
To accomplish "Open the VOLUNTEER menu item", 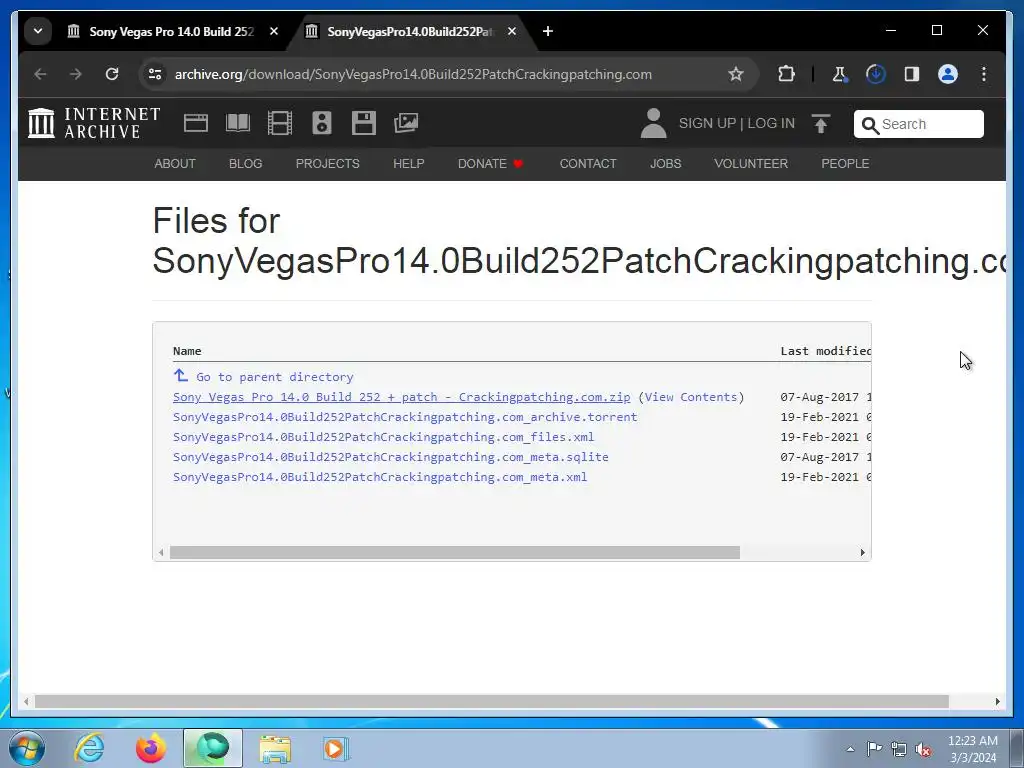I will (x=751, y=164).
